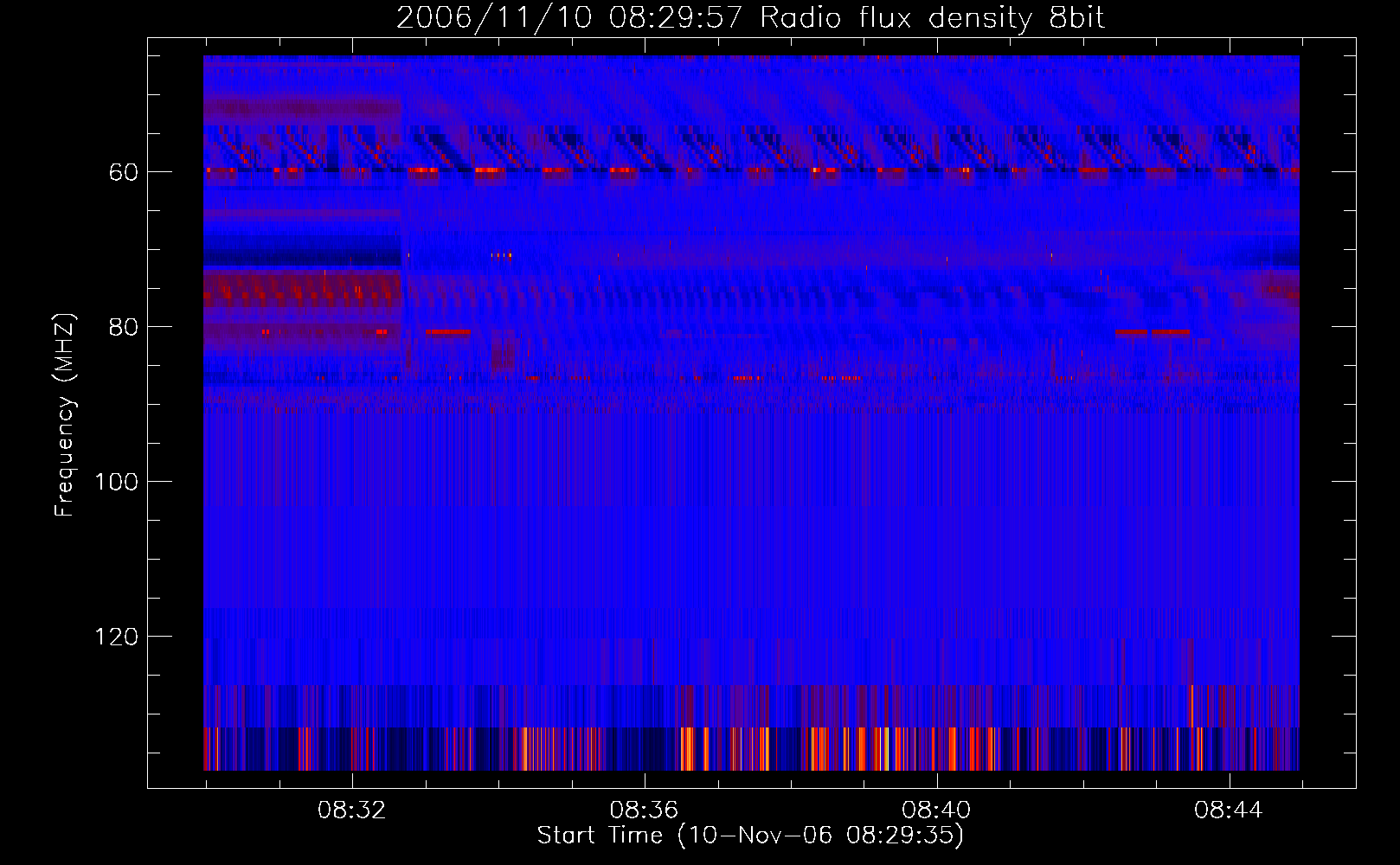Click the Start Time (10-Nov-06 08:29:35) label

coord(750,836)
